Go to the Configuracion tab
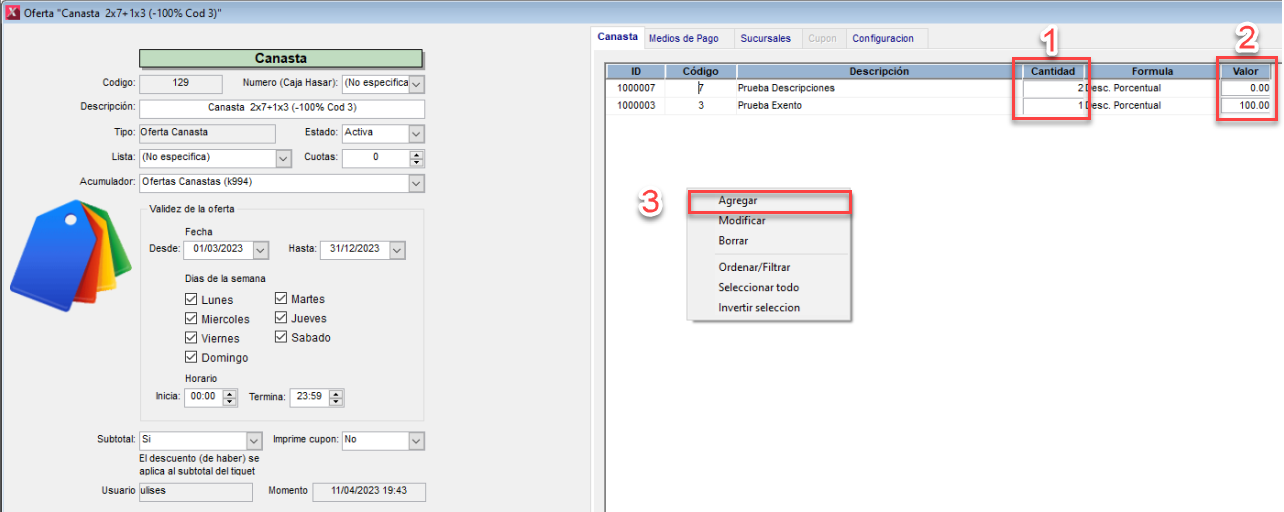The image size is (1284, 512). (x=883, y=38)
